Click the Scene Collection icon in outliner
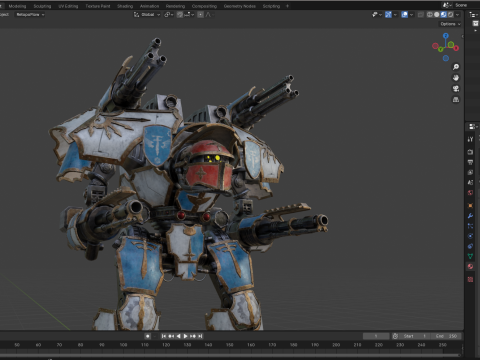Viewport: 480px width, 360px height. [475, 23]
